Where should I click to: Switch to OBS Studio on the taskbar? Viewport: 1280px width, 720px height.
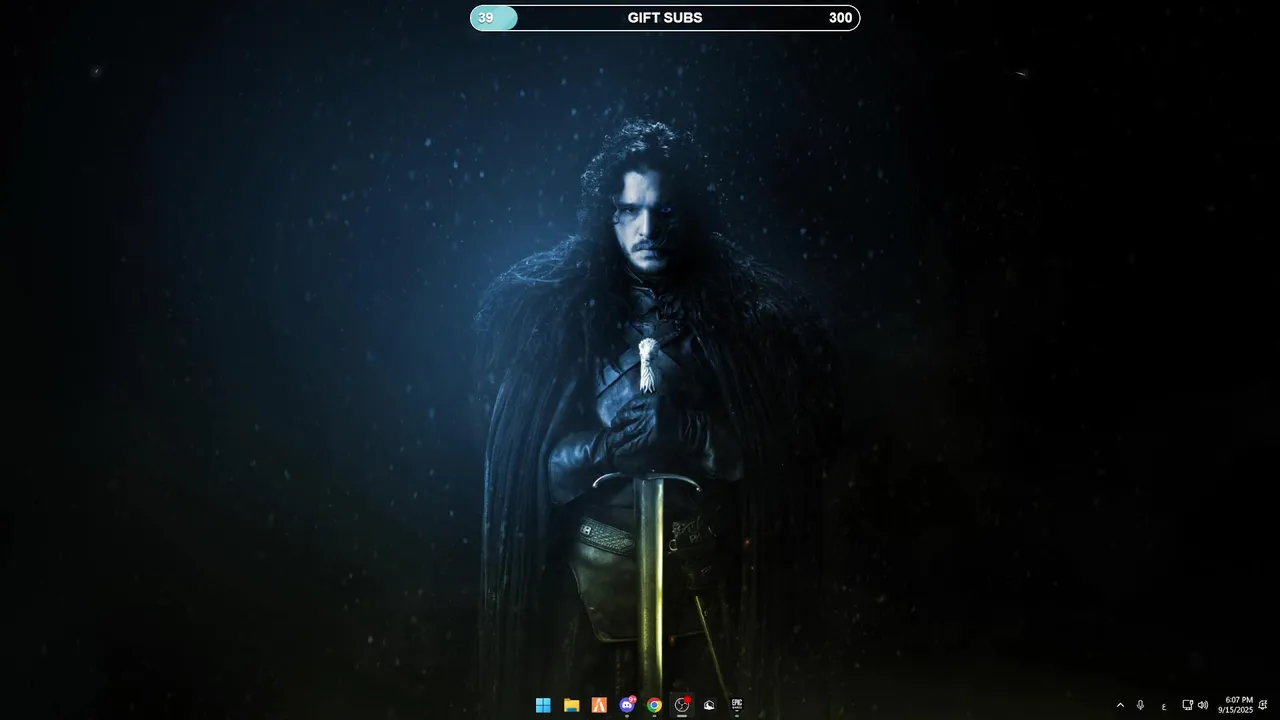682,705
